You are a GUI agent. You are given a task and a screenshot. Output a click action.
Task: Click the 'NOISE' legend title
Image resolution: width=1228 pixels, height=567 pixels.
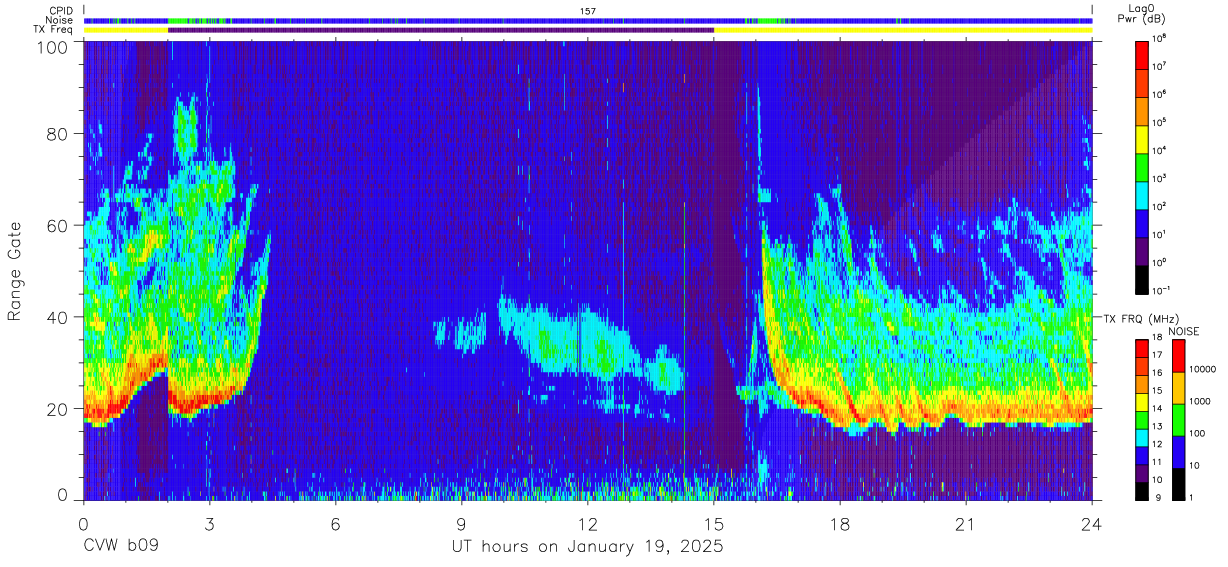point(1185,330)
